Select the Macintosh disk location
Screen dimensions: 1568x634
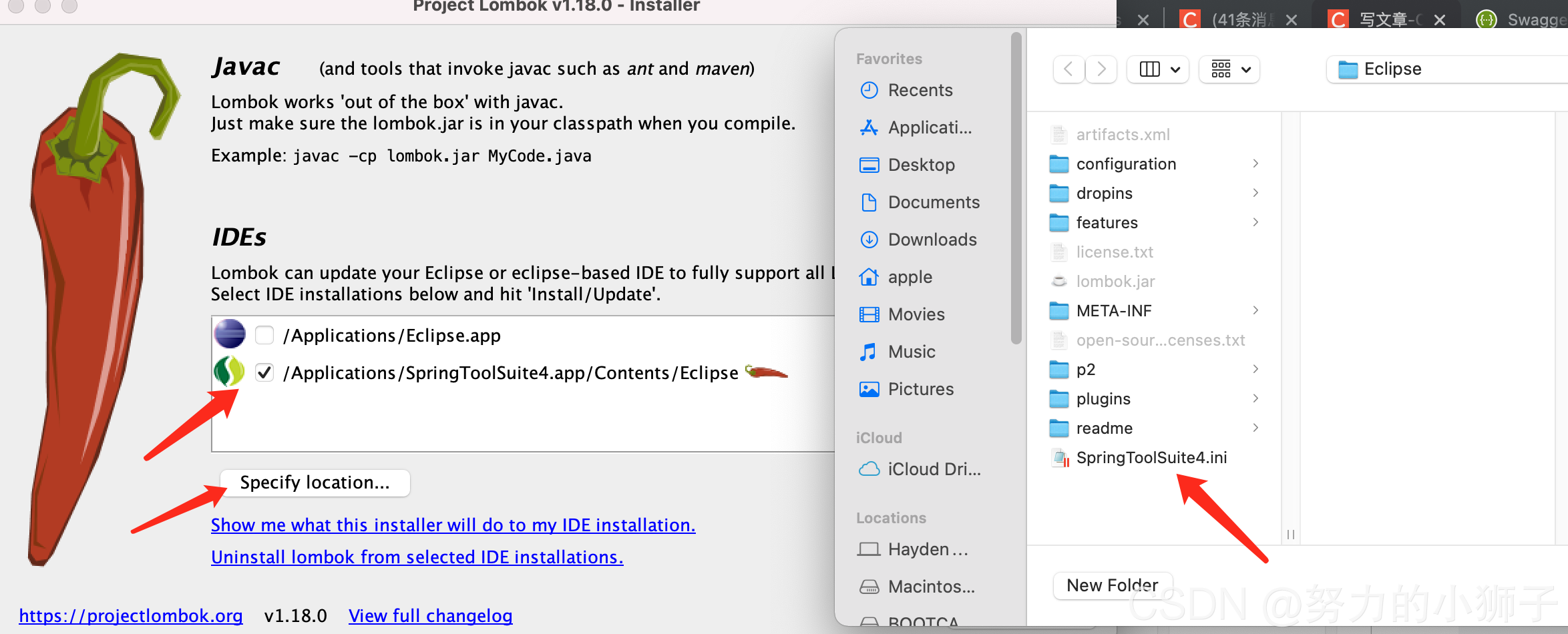[932, 587]
